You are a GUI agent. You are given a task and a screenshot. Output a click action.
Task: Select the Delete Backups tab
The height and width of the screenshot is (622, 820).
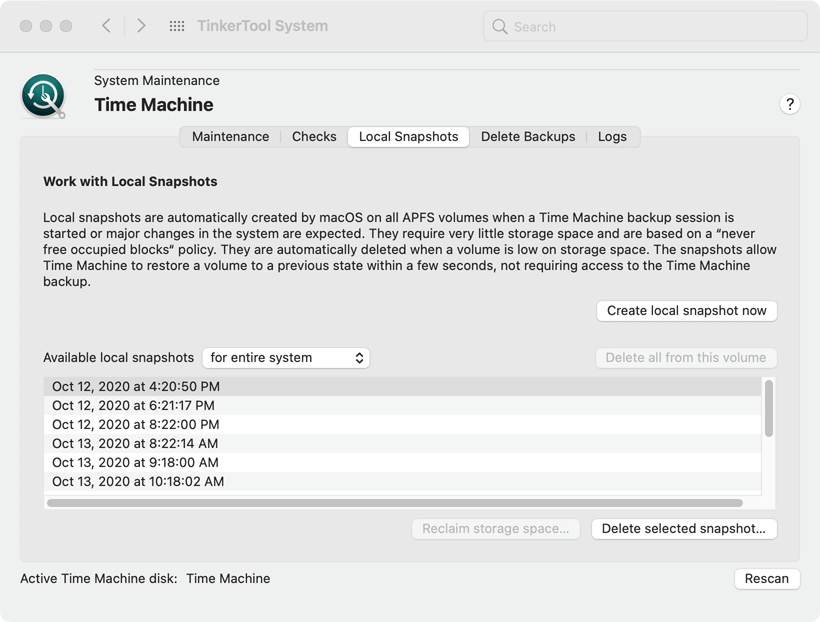[527, 137]
